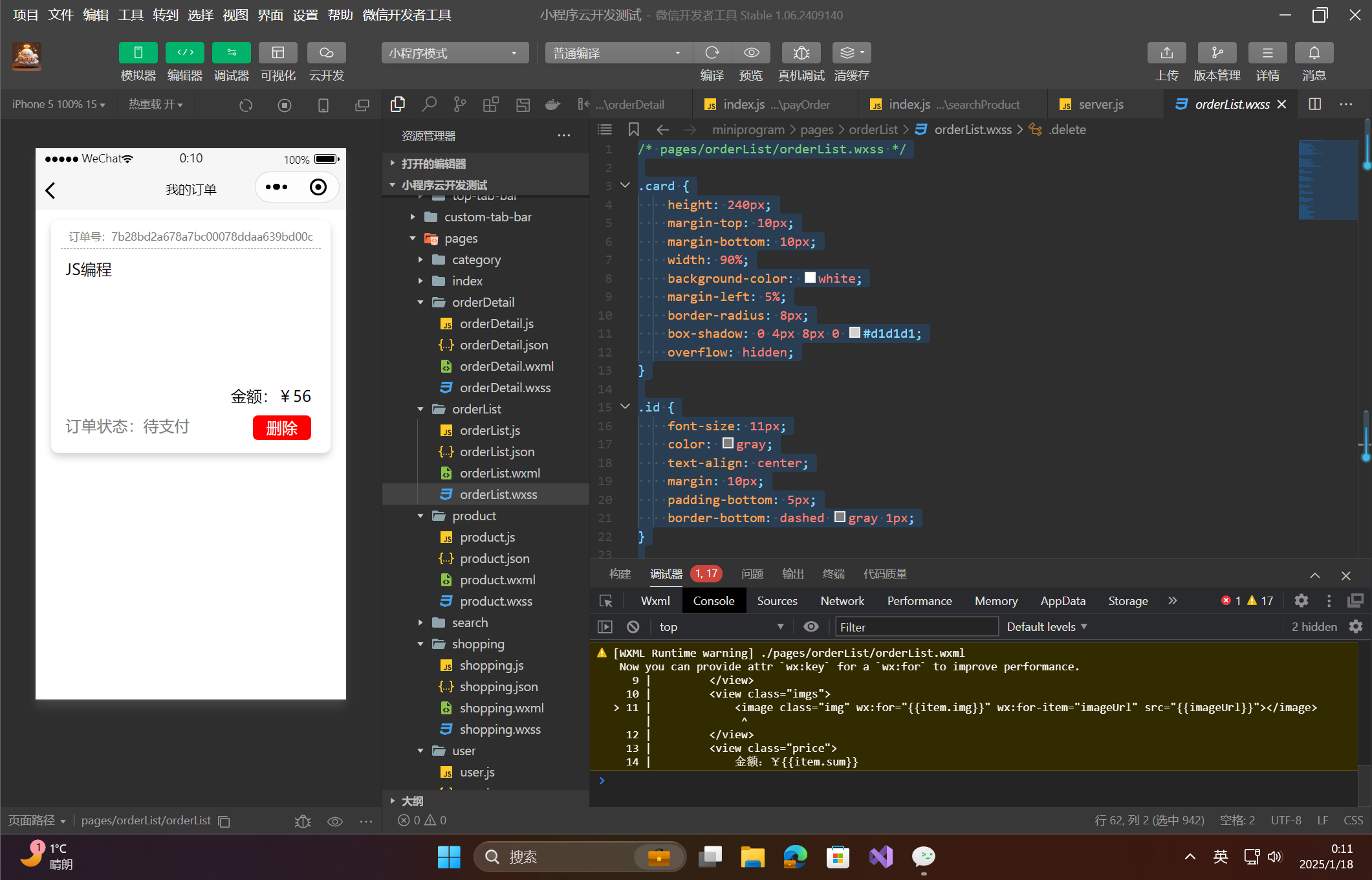Click the 真机调试 bug icon

pos(801,53)
